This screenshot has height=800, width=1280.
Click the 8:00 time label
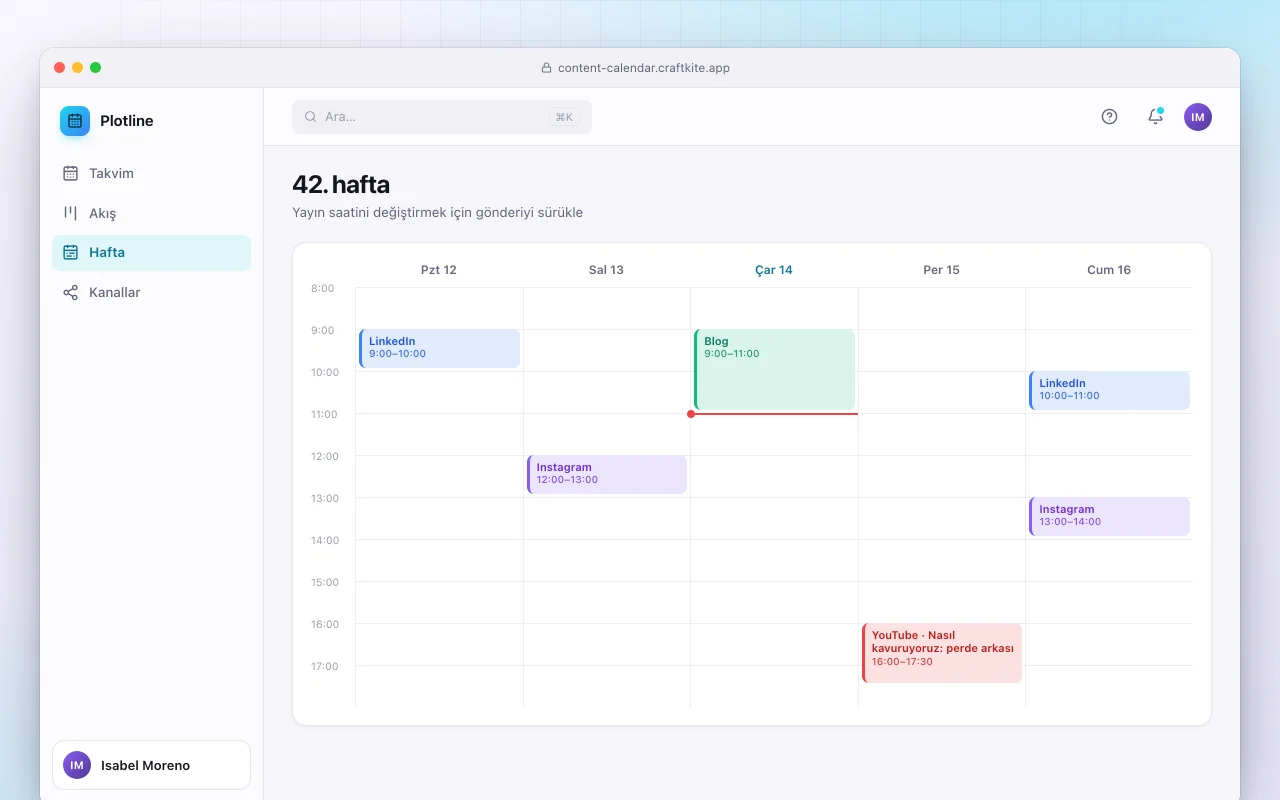pyautogui.click(x=323, y=288)
